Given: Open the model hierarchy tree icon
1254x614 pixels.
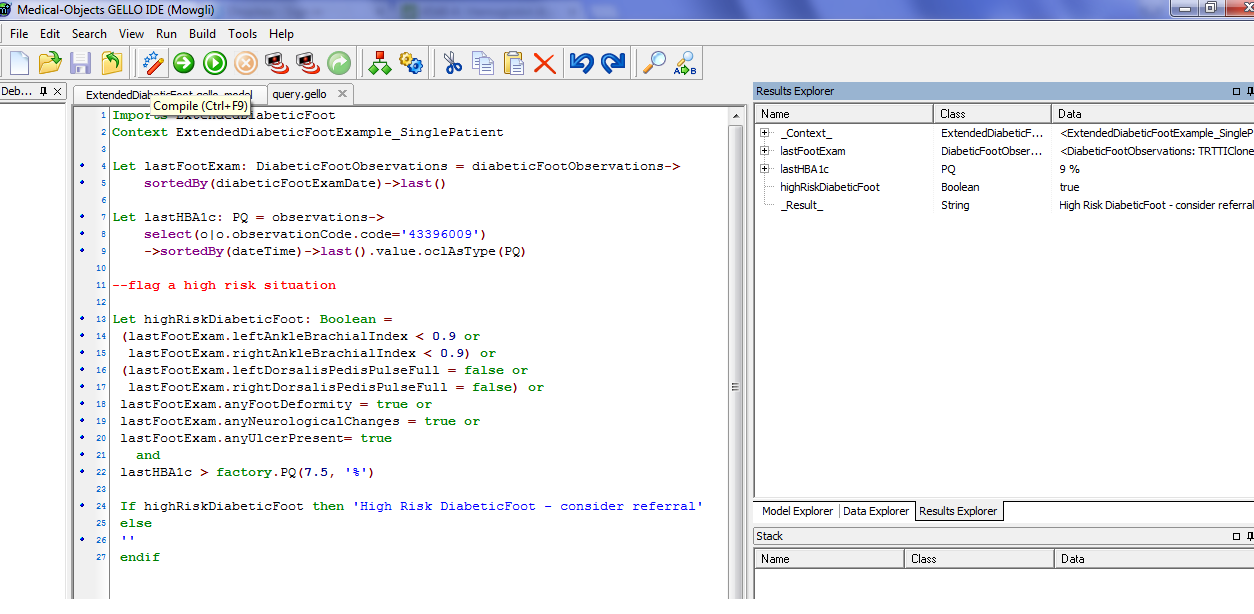Looking at the screenshot, I should point(380,63).
